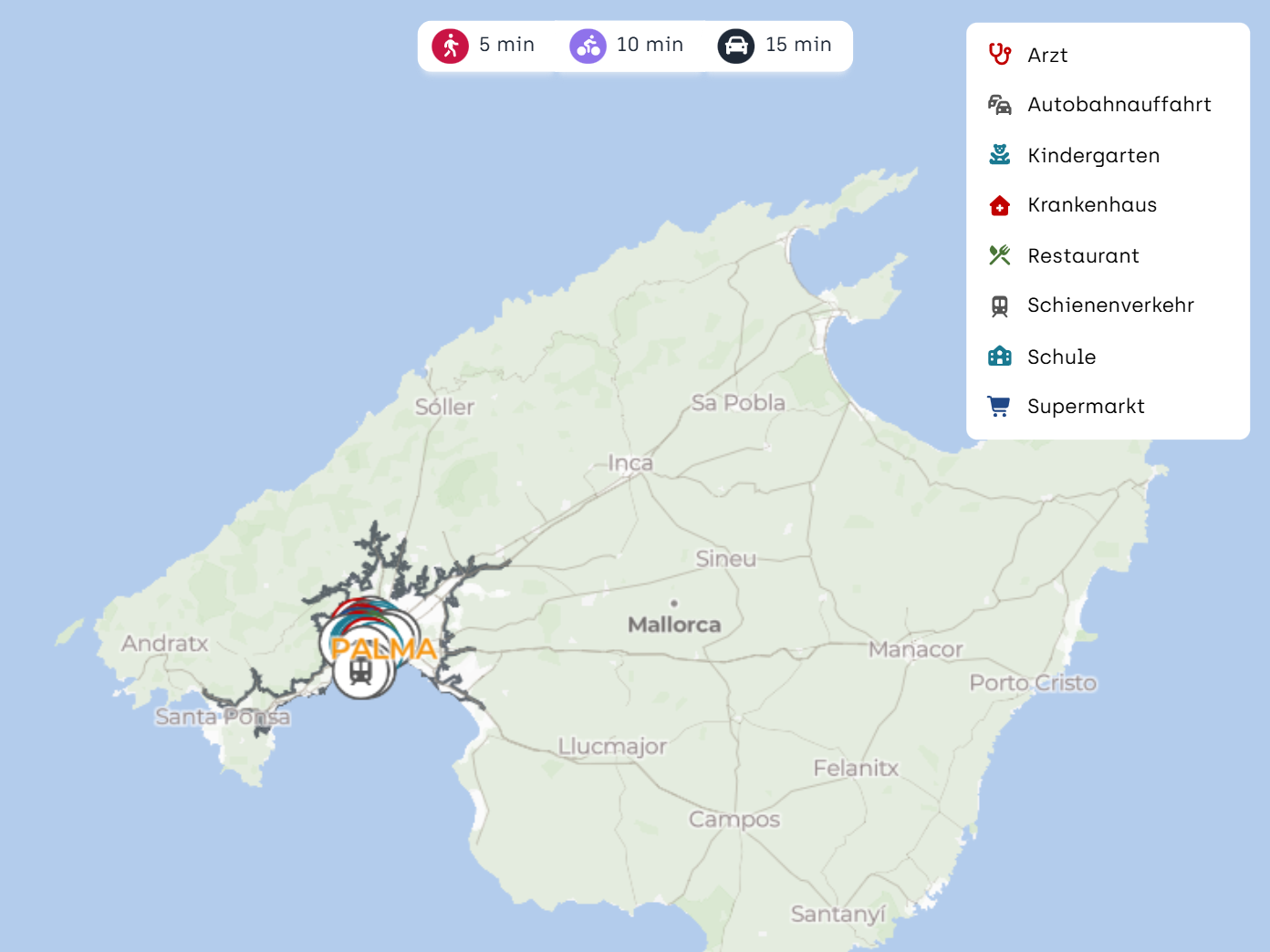Select the 15 min driving option
Screen dimensions: 1270x952
point(798,45)
